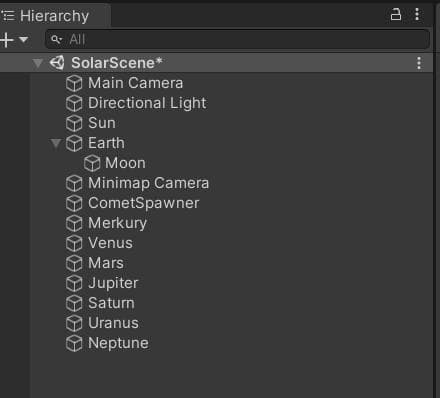Open the SolarScene row options menu
Image resolution: width=440 pixels, height=398 pixels.
point(419,63)
